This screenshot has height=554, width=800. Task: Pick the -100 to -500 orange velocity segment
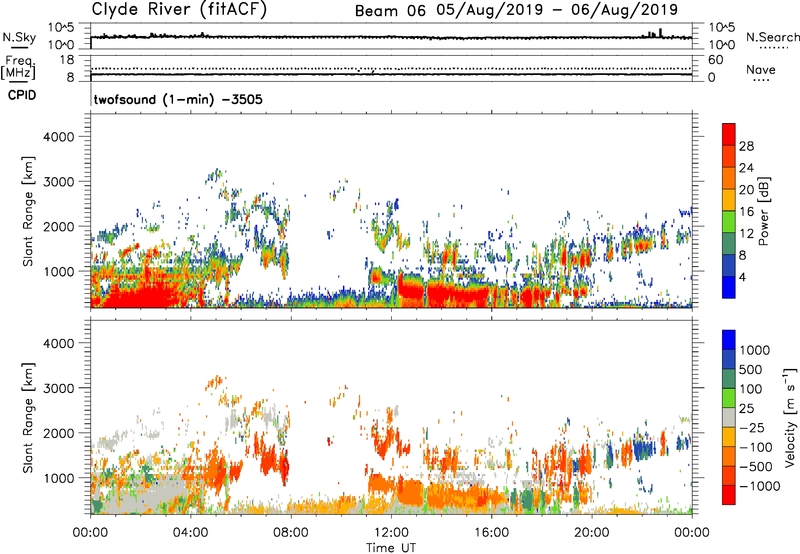pyautogui.click(x=729, y=456)
